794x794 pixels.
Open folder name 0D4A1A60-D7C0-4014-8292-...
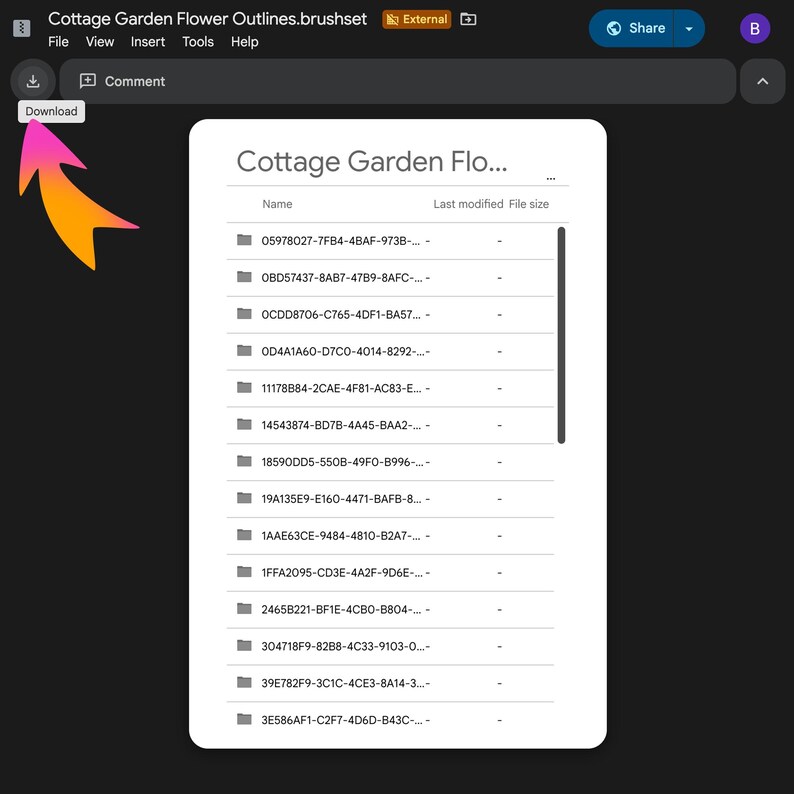click(x=343, y=351)
